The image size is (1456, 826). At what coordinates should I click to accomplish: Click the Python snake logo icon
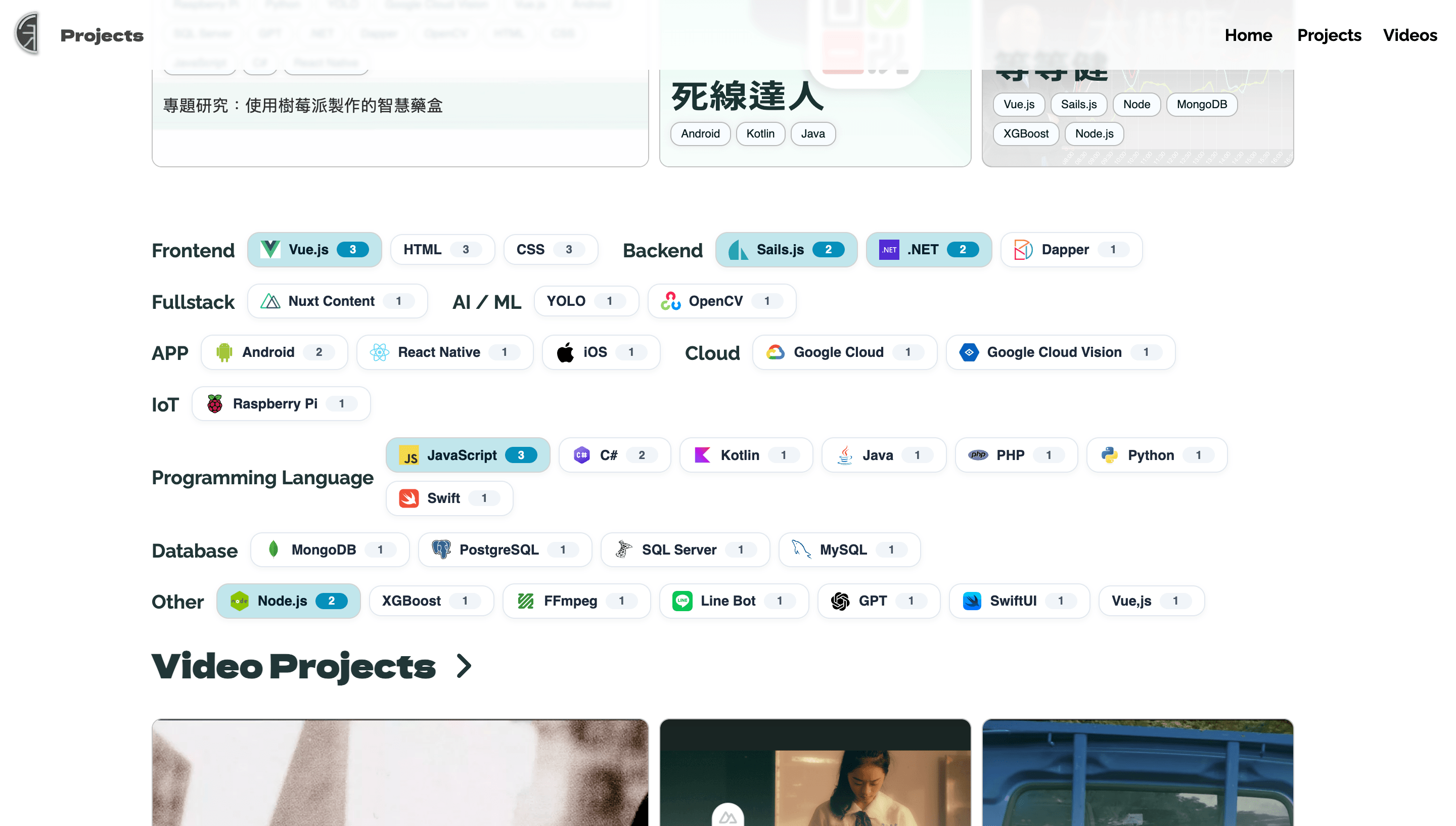click(1109, 455)
